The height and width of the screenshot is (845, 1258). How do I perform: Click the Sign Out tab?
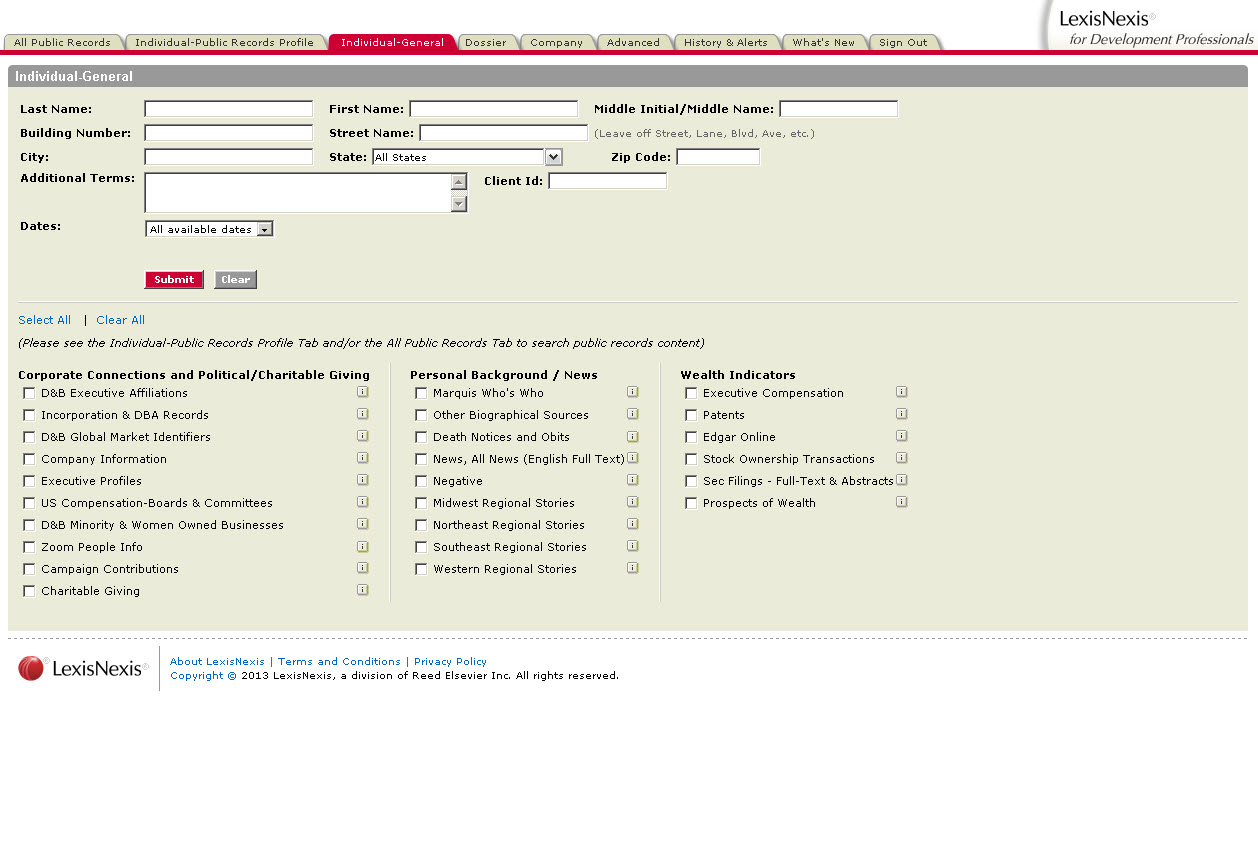[903, 42]
